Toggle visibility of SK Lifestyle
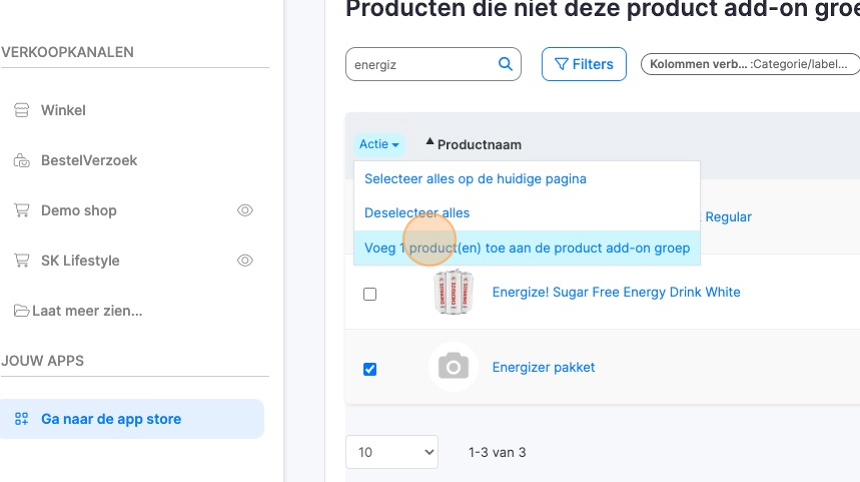Image resolution: width=860 pixels, height=482 pixels. coord(245,260)
